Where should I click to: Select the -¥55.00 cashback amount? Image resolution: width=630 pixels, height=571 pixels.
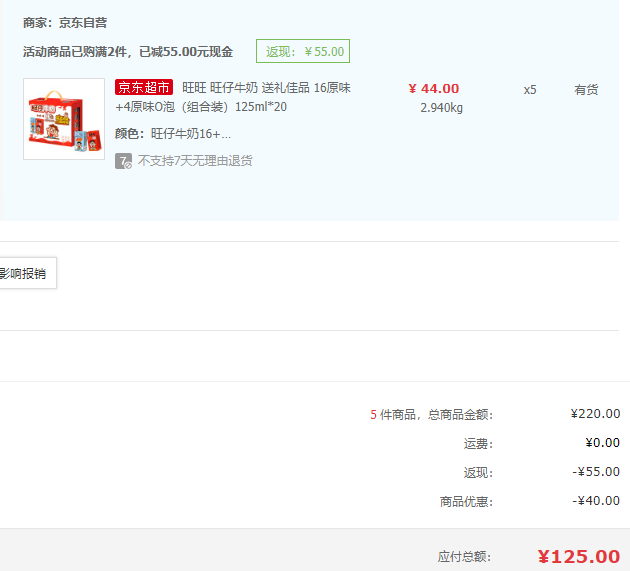[x=596, y=472]
